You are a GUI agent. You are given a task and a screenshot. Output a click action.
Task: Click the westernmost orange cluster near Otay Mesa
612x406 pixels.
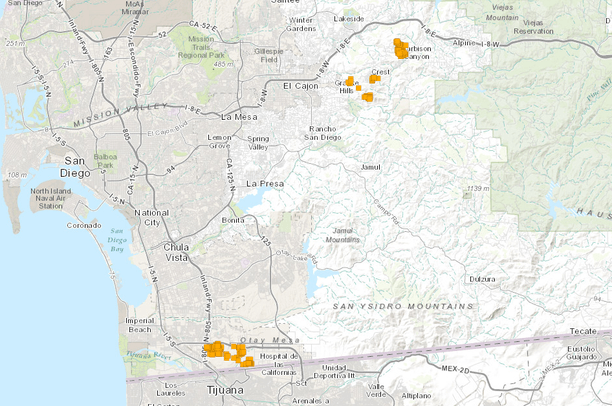214,349
